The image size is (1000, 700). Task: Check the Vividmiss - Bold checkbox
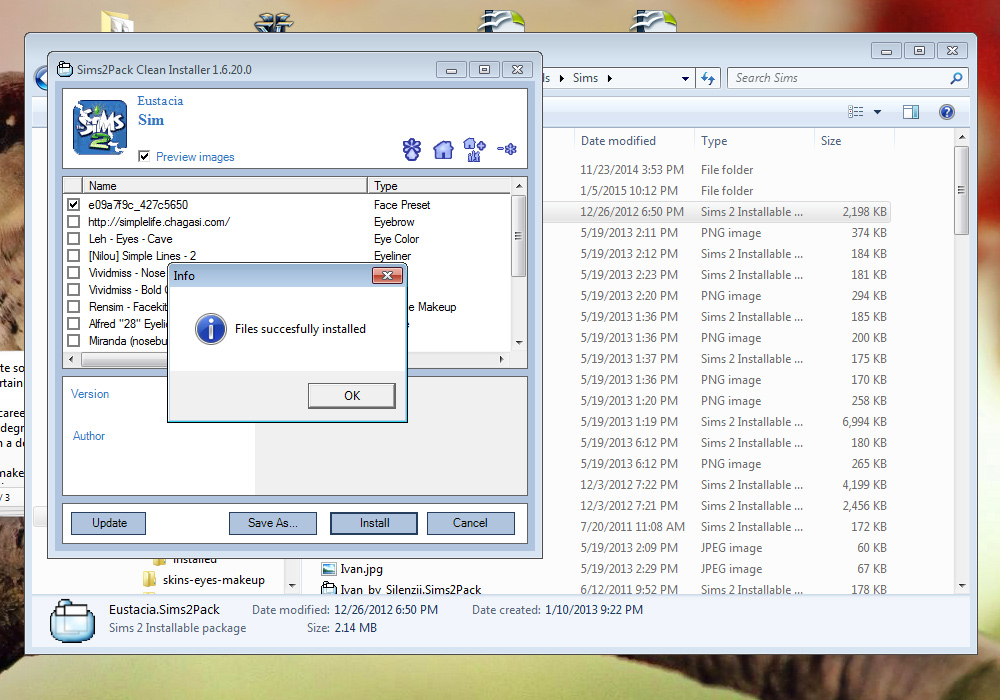(73, 289)
